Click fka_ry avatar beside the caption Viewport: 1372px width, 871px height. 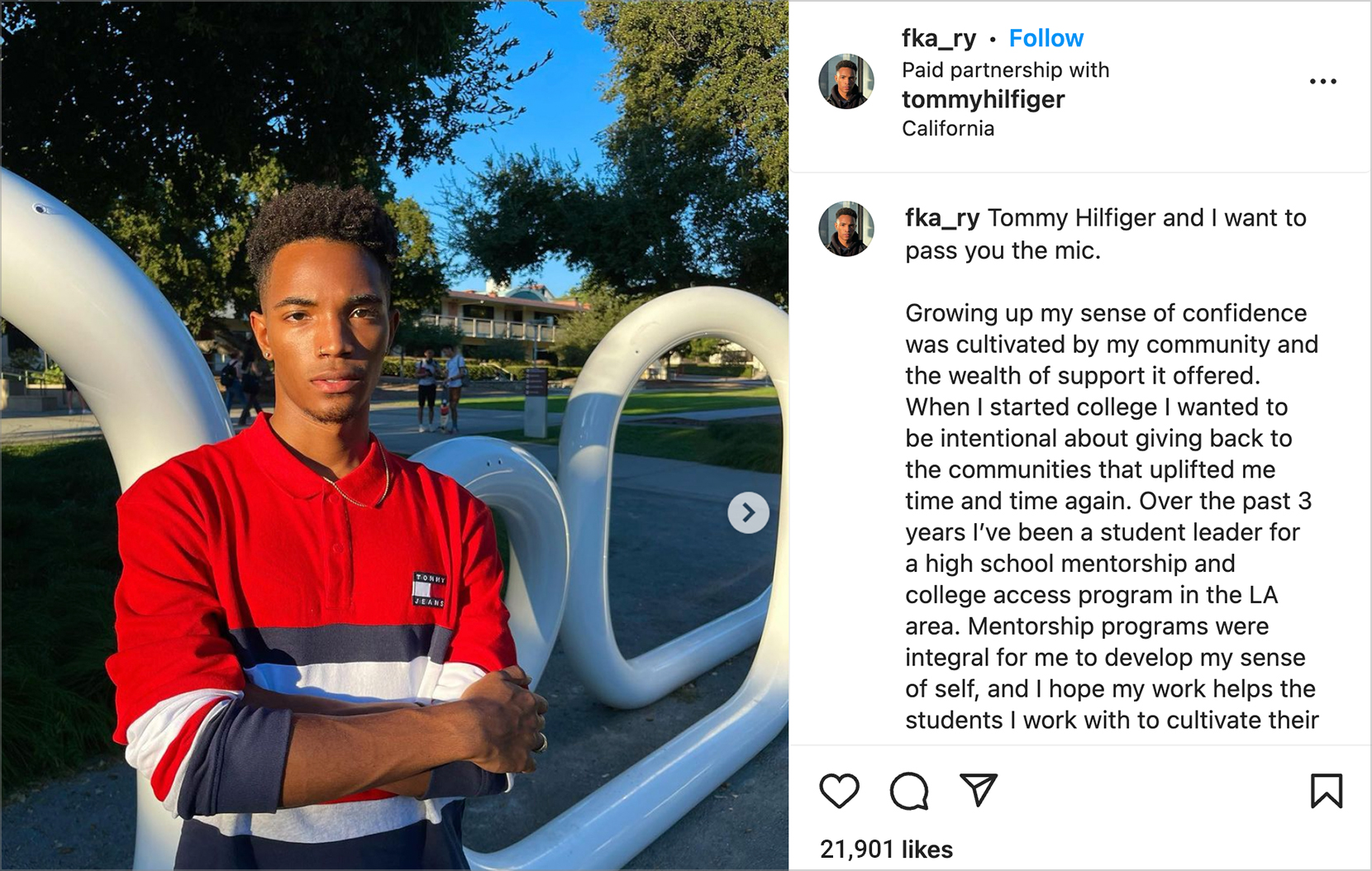846,228
